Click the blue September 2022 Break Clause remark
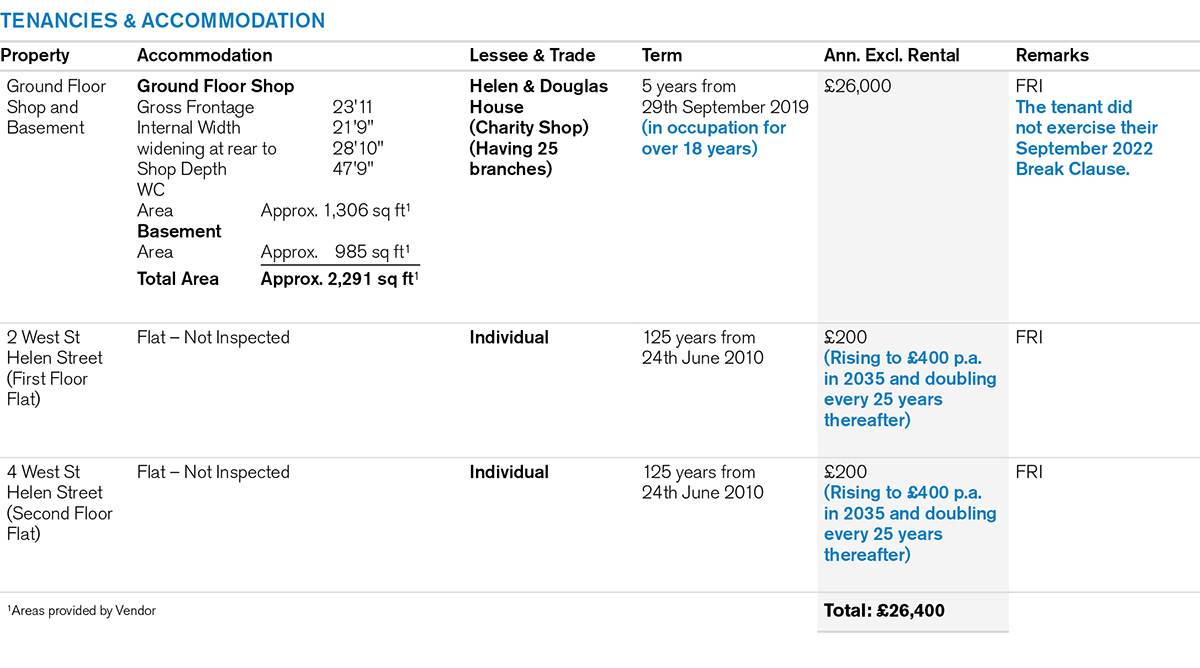The width and height of the screenshot is (1200, 668). pyautogui.click(x=1086, y=138)
